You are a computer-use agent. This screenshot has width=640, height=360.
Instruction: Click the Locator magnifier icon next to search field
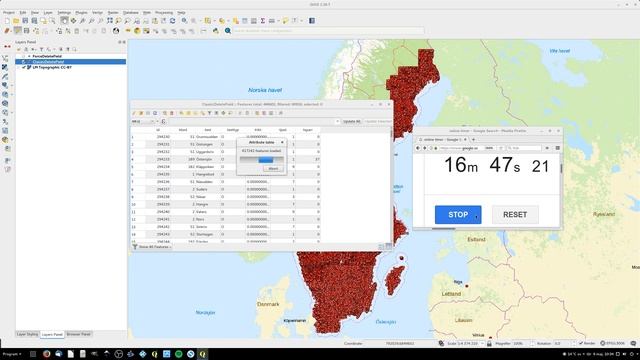228,31
